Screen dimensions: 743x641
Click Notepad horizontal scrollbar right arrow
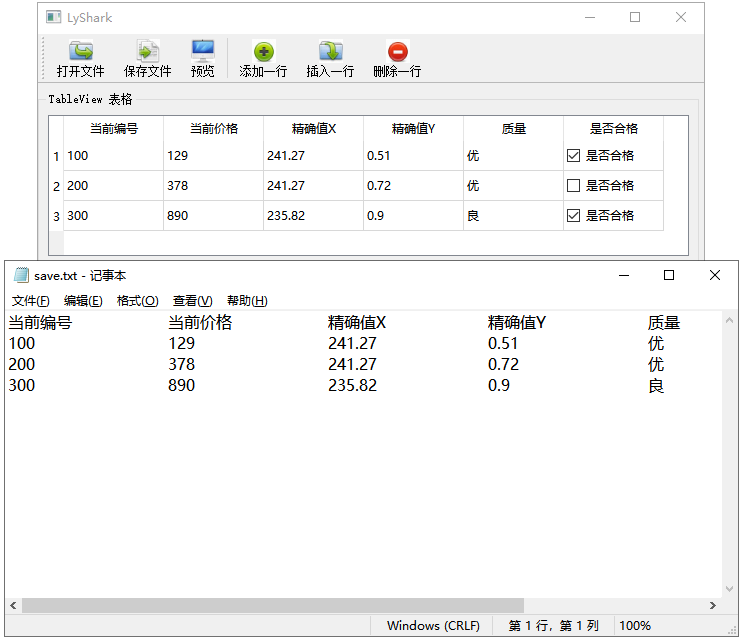pos(712,606)
